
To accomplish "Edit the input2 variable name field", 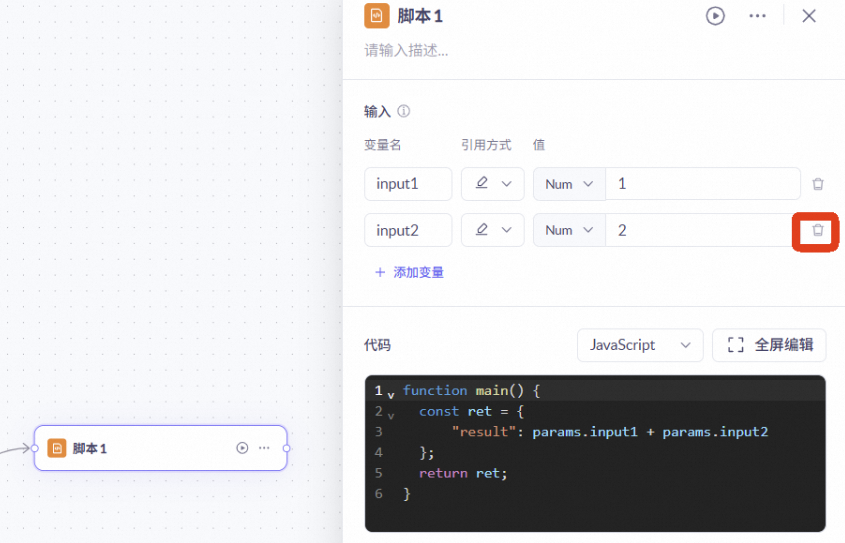I will pos(408,230).
